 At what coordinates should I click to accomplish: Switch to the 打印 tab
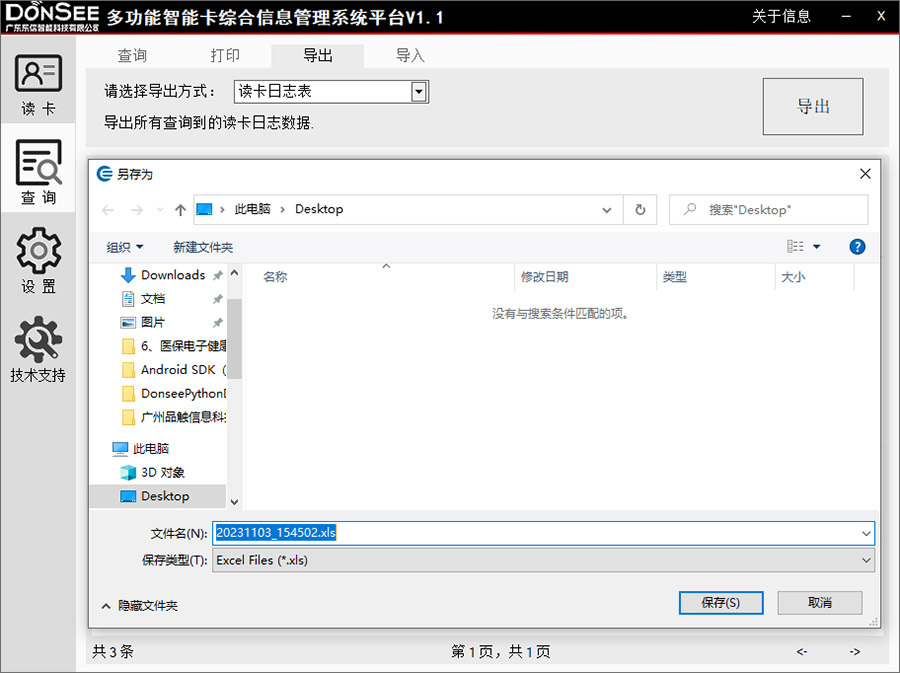click(225, 55)
